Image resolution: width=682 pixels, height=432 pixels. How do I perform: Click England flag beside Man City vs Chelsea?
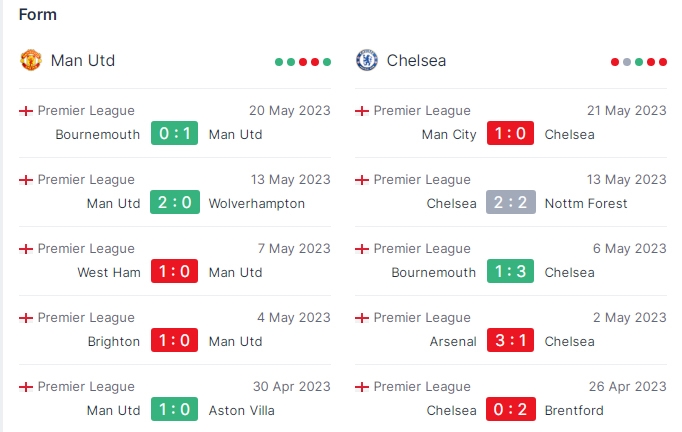[x=362, y=111]
